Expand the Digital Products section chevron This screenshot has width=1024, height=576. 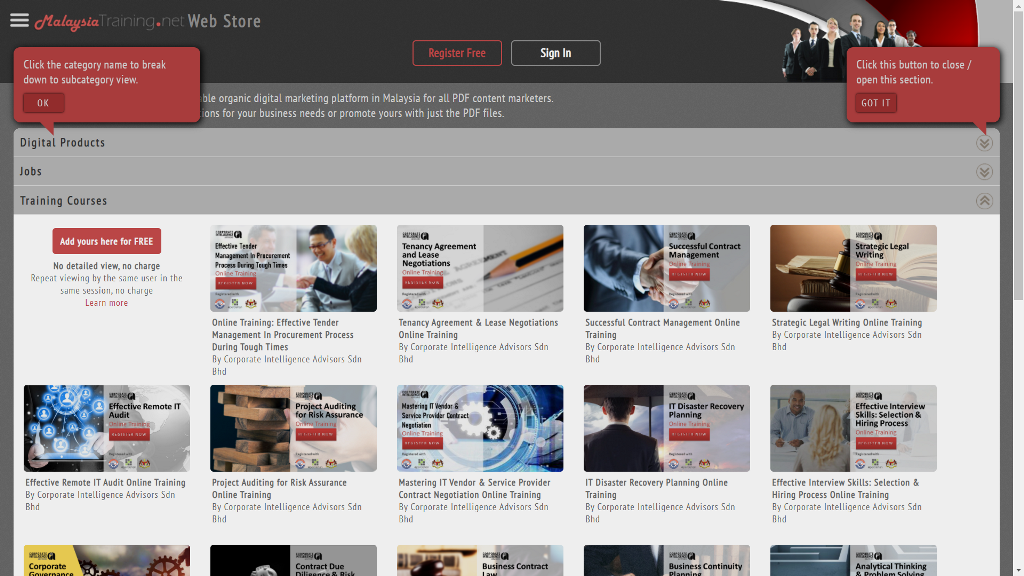click(984, 143)
